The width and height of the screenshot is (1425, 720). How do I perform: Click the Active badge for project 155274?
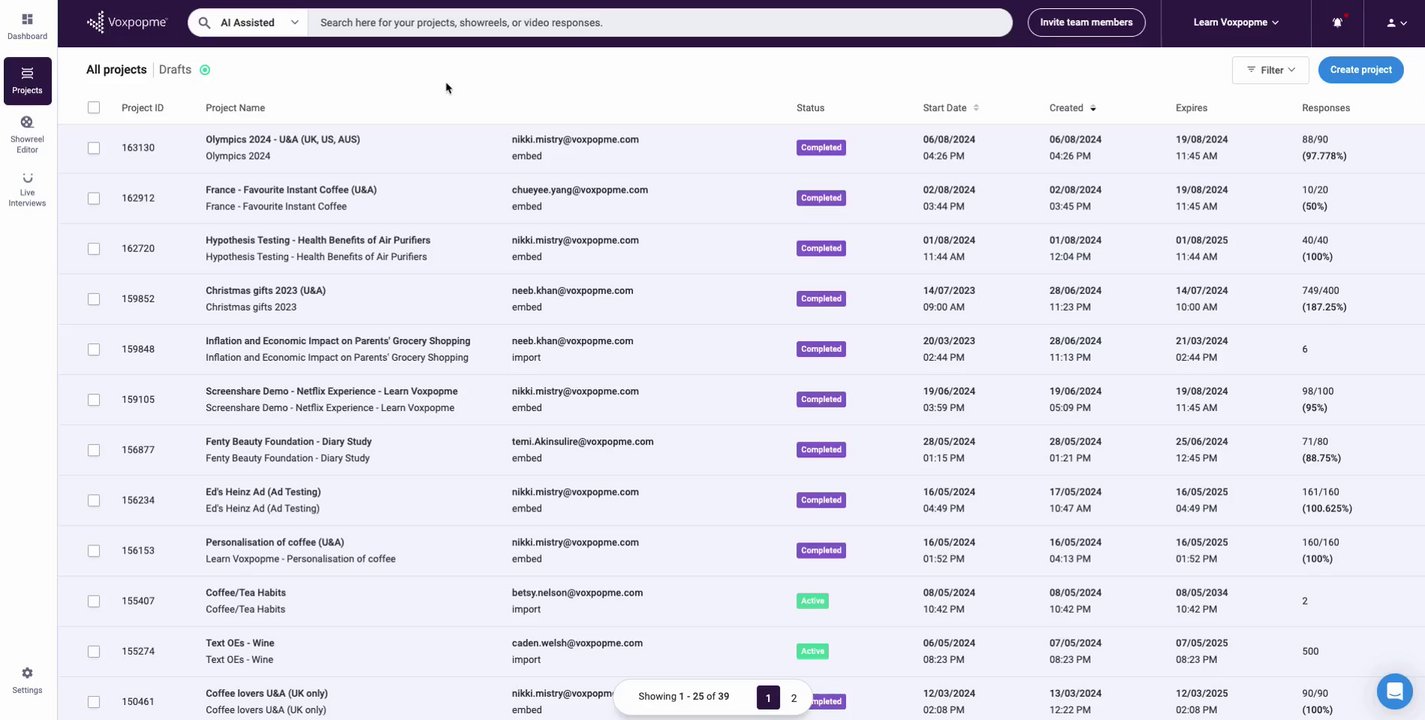tap(812, 651)
